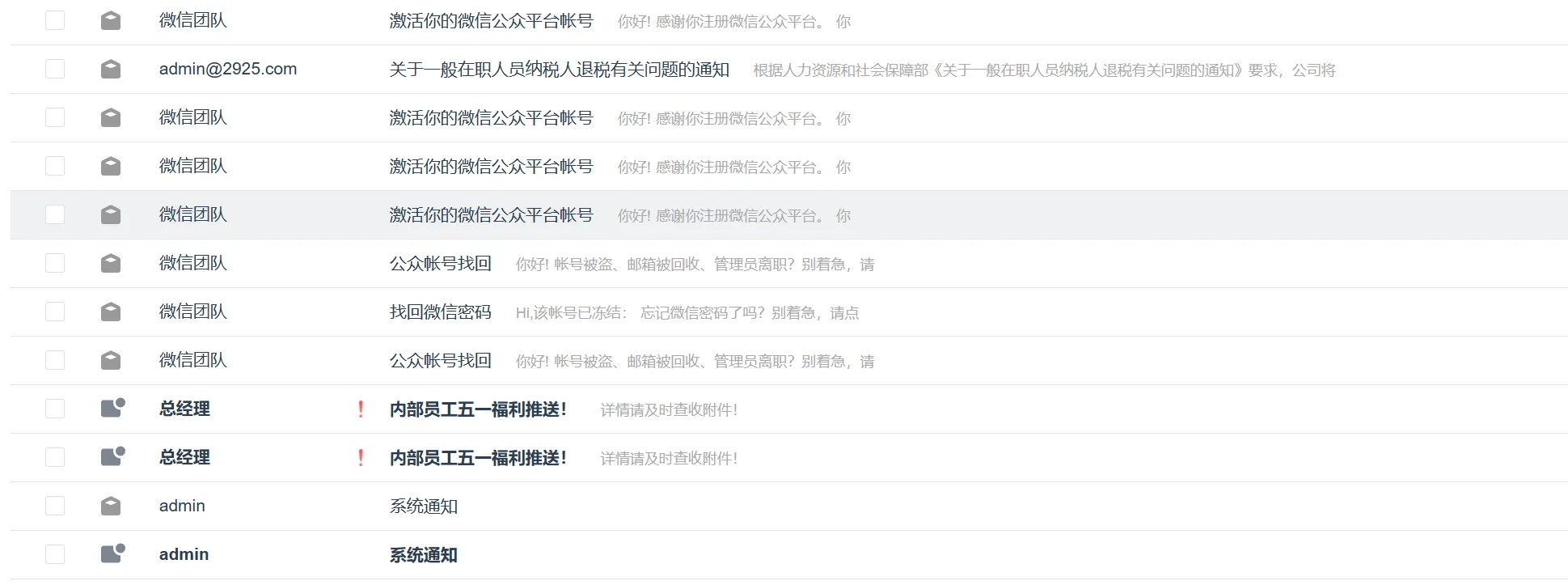Click the sender 微信团队 in the topmost row
This screenshot has width=1568, height=585.
(x=193, y=20)
